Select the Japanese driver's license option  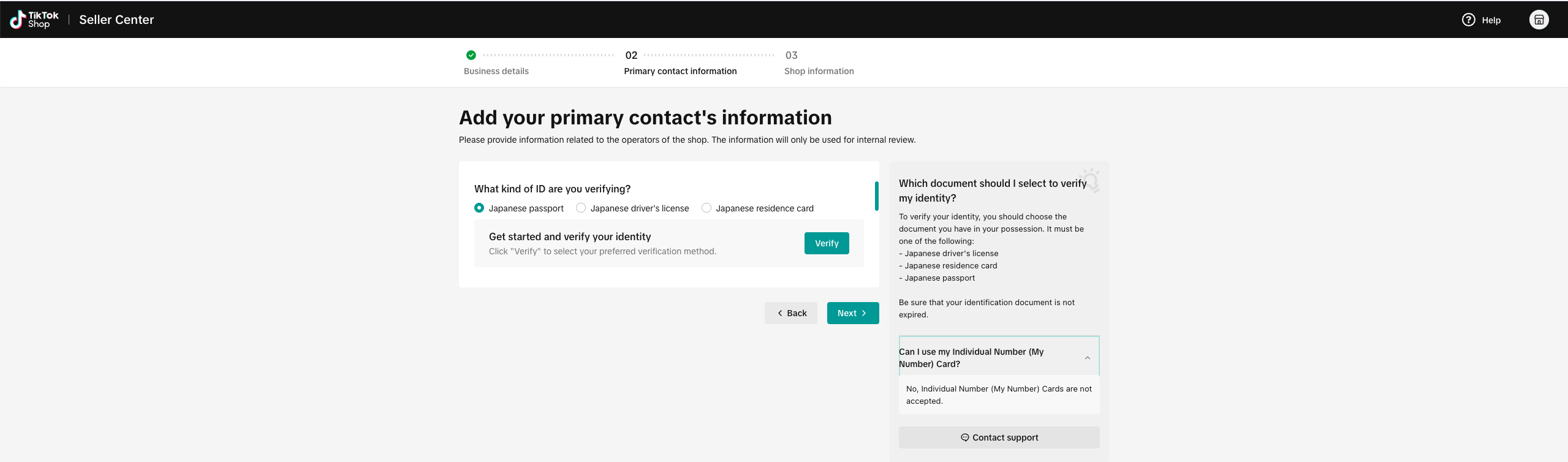click(581, 208)
